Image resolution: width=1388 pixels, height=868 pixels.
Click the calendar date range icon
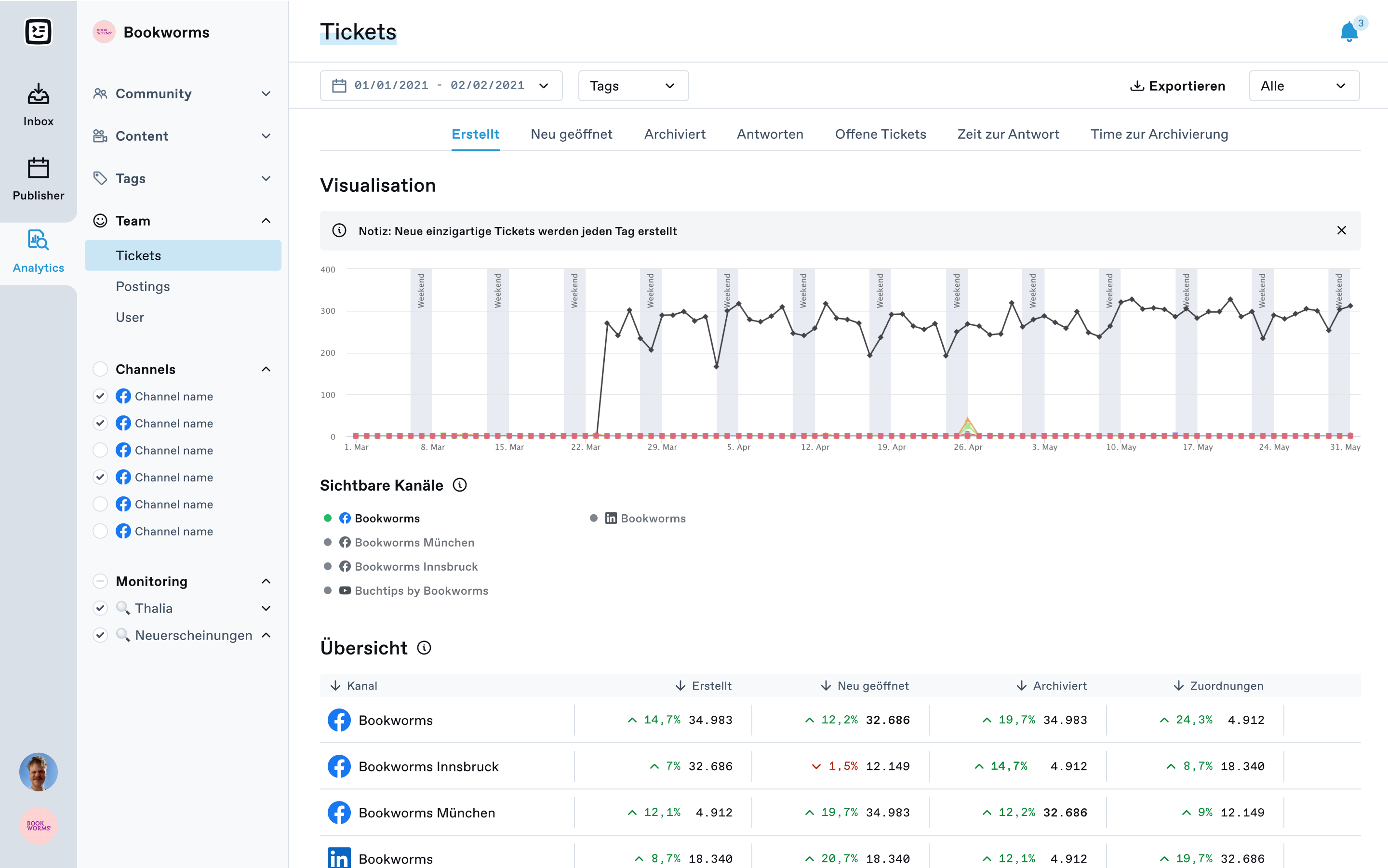(339, 86)
